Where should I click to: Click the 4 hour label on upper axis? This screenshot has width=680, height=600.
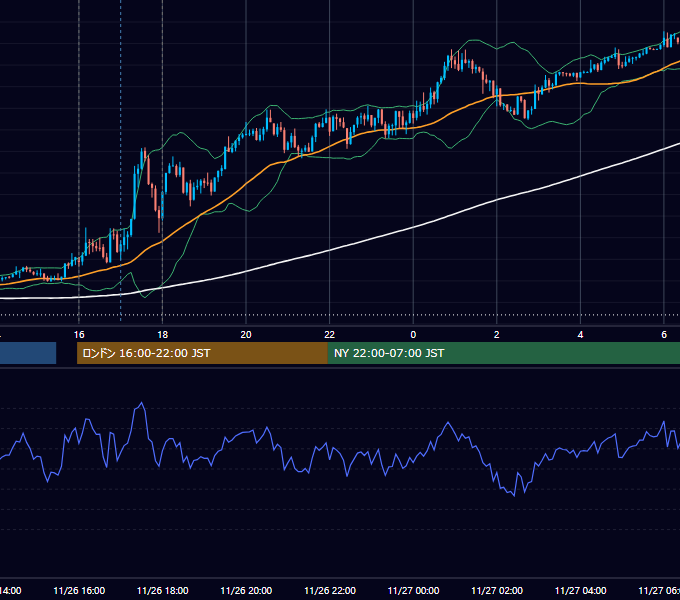pyautogui.click(x=580, y=335)
